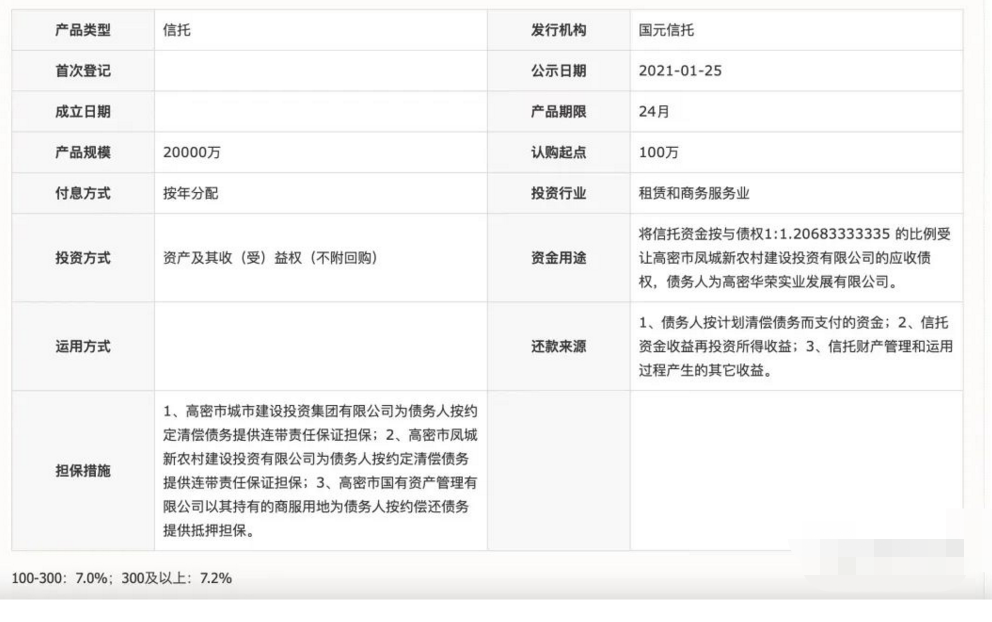Image resolution: width=992 pixels, height=622 pixels.
Task: Select the 成立日期 label cell
Action: [x=83, y=111]
